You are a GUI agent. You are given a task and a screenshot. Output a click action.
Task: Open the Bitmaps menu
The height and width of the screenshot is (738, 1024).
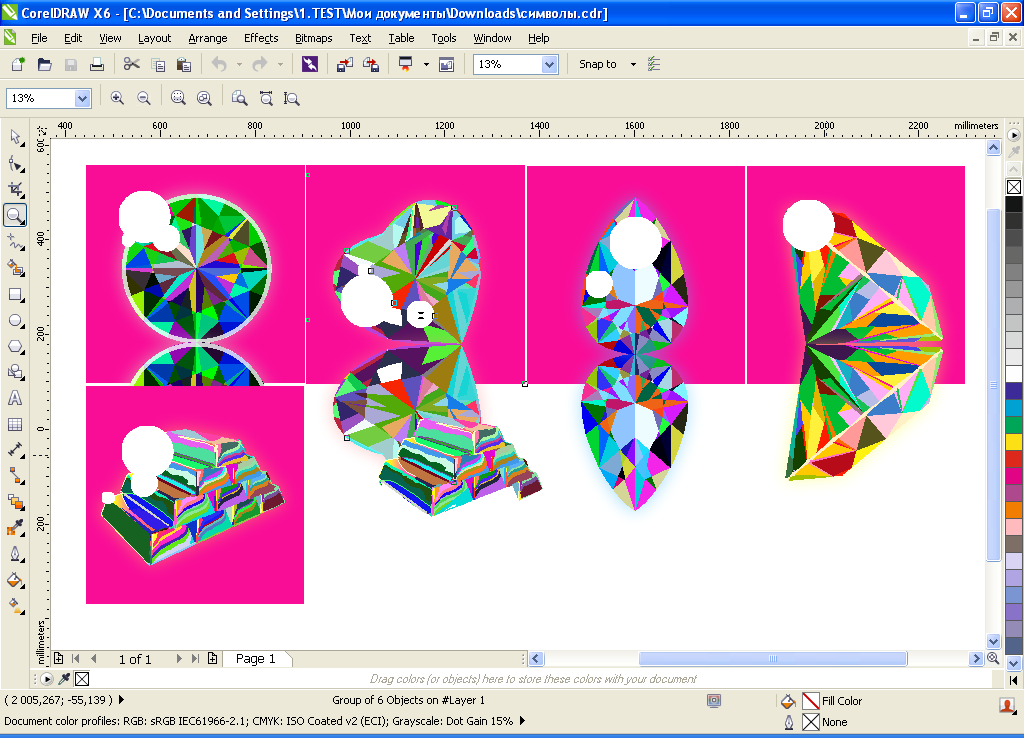[x=314, y=38]
